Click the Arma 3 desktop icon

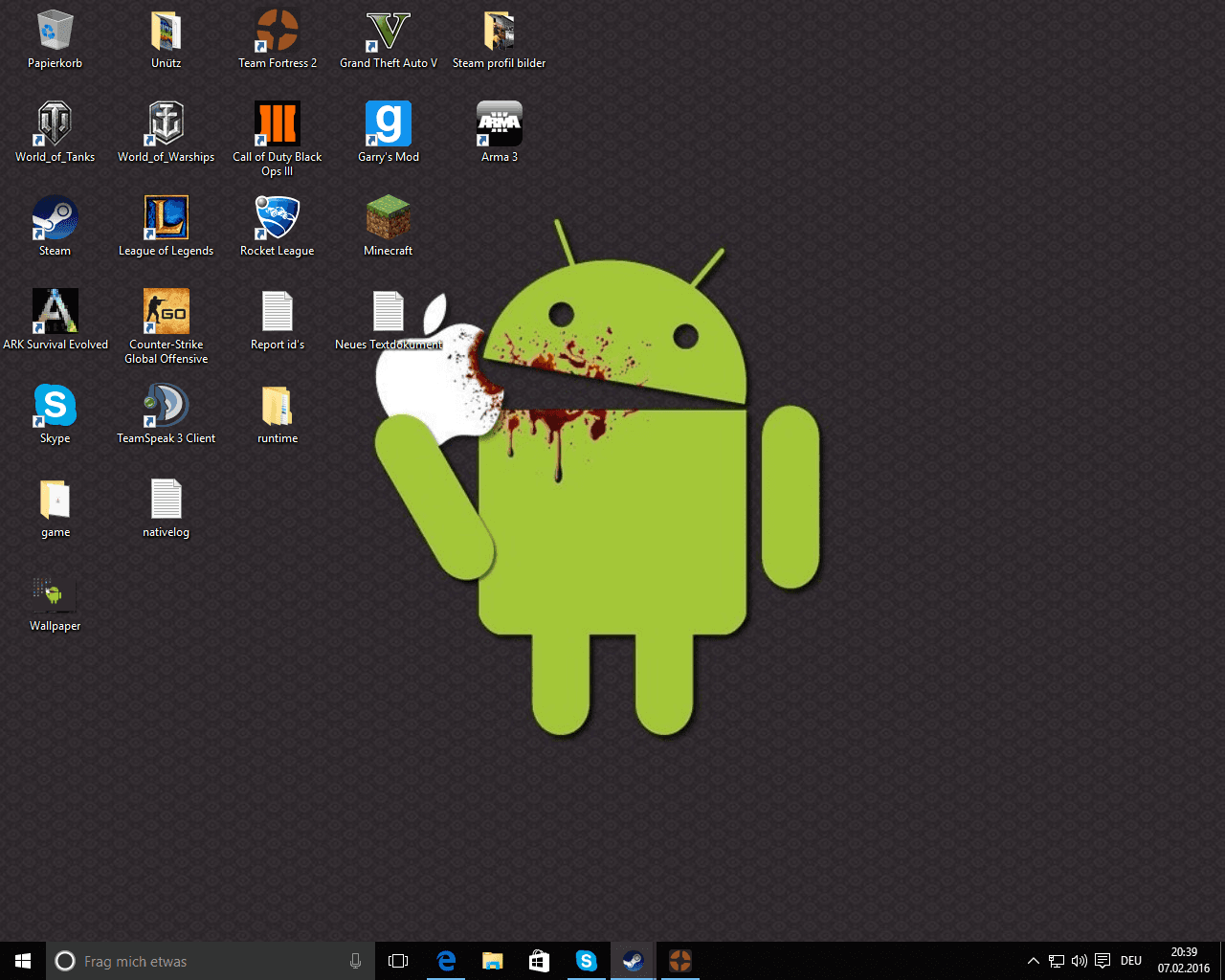[x=499, y=125]
